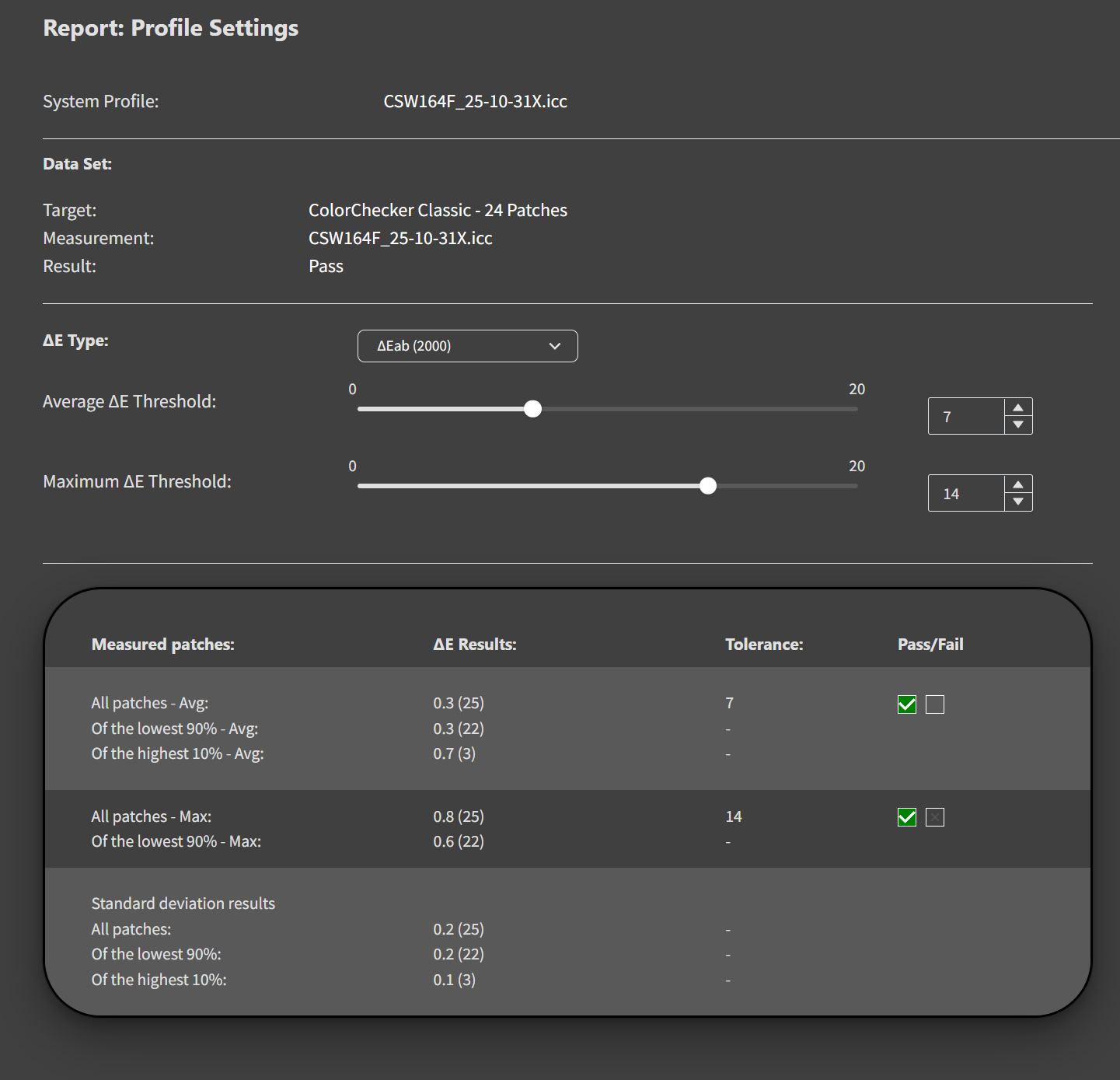Toggle empty fail checkbox for All patches Avg
The image size is (1120, 1080).
pyautogui.click(x=935, y=704)
